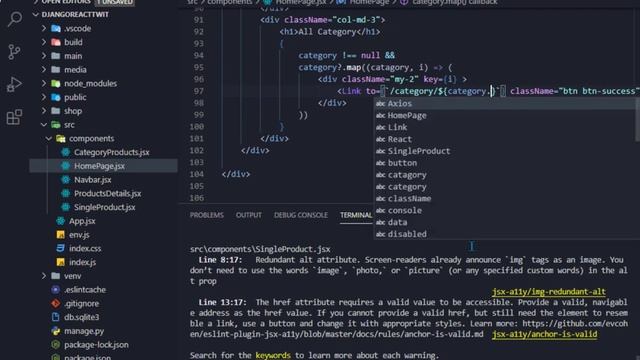640x360 pixels.
Task: Click the React icon beside CategoryProducts.jsx
Action: click(65, 152)
